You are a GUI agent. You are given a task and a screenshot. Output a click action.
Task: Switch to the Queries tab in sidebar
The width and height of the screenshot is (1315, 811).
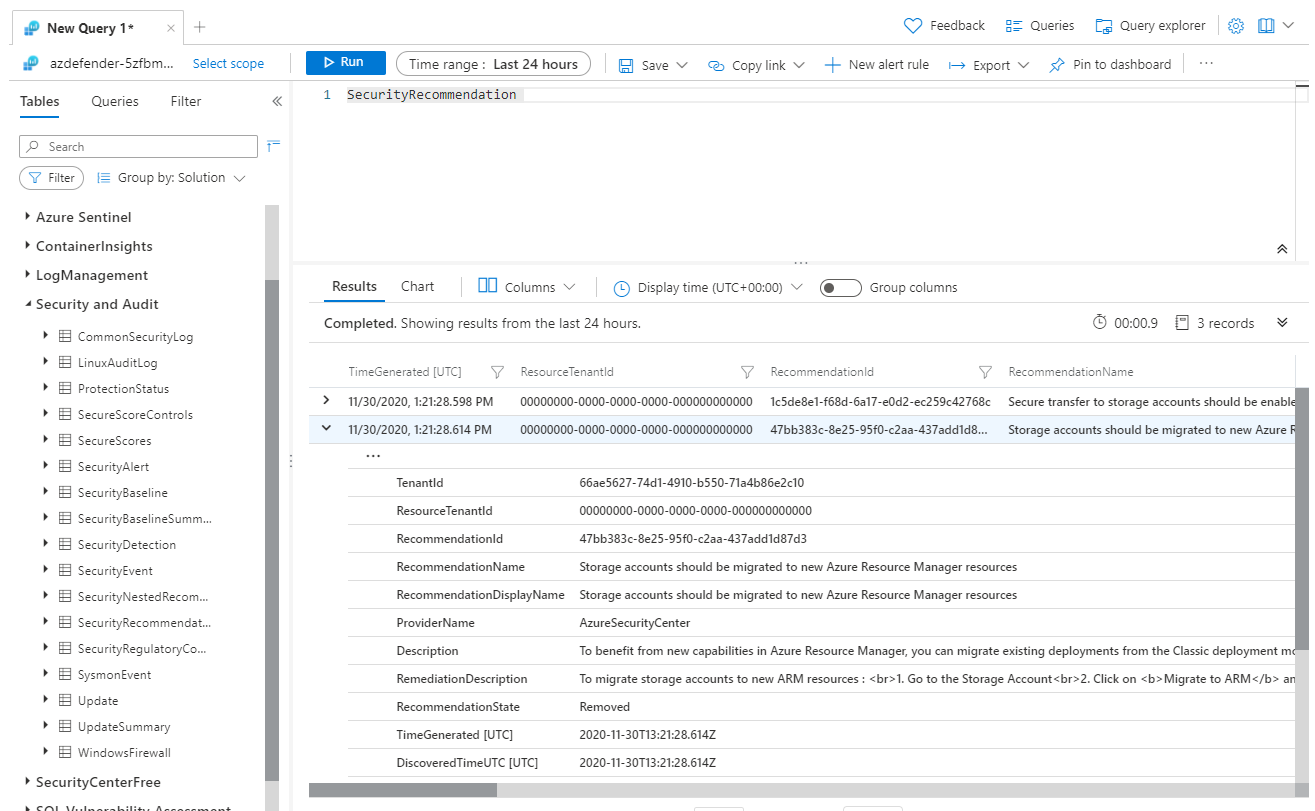point(115,102)
